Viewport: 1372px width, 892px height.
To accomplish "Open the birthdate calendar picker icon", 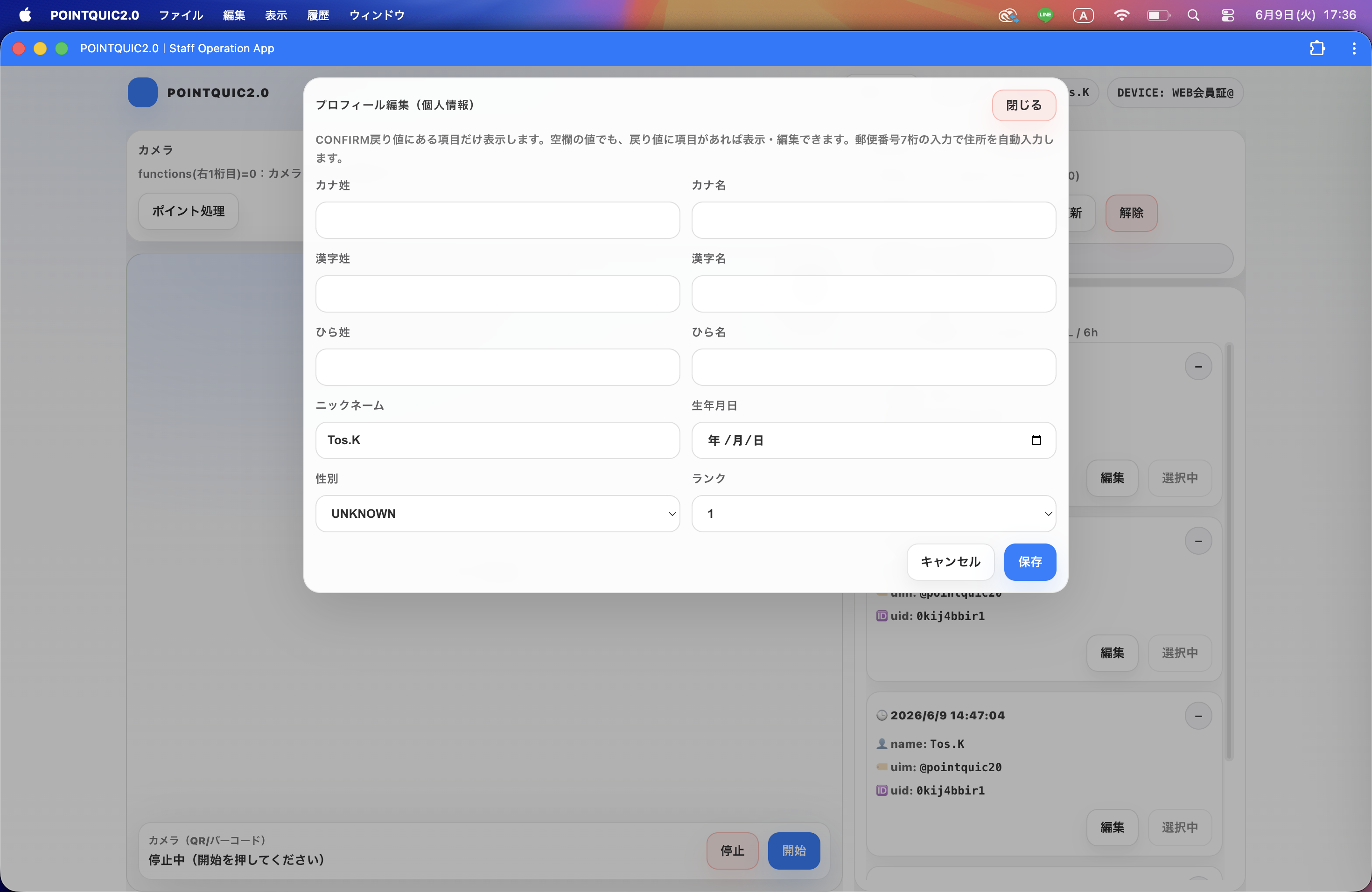I will [x=1036, y=440].
